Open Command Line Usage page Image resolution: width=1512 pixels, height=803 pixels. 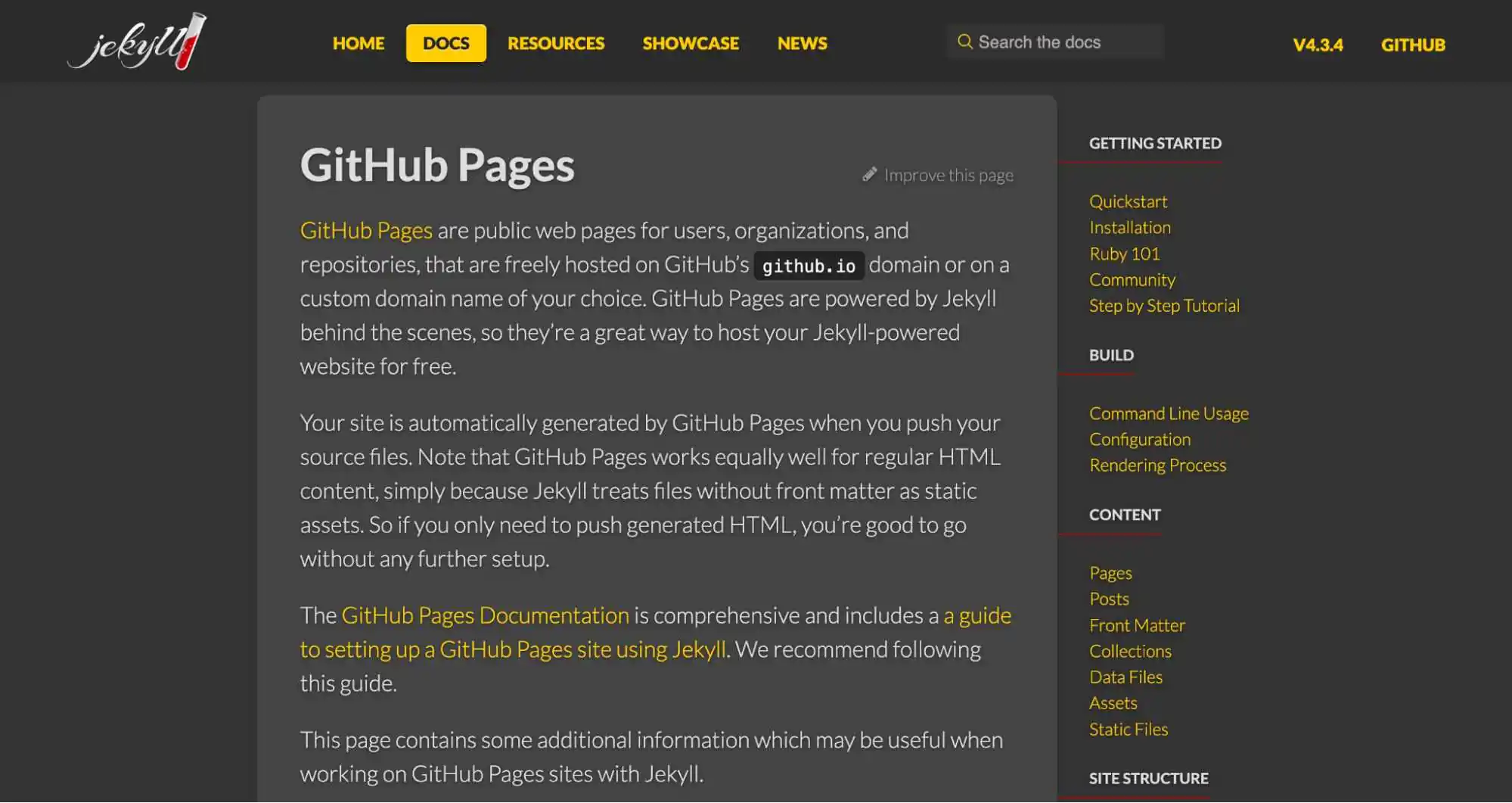1169,413
